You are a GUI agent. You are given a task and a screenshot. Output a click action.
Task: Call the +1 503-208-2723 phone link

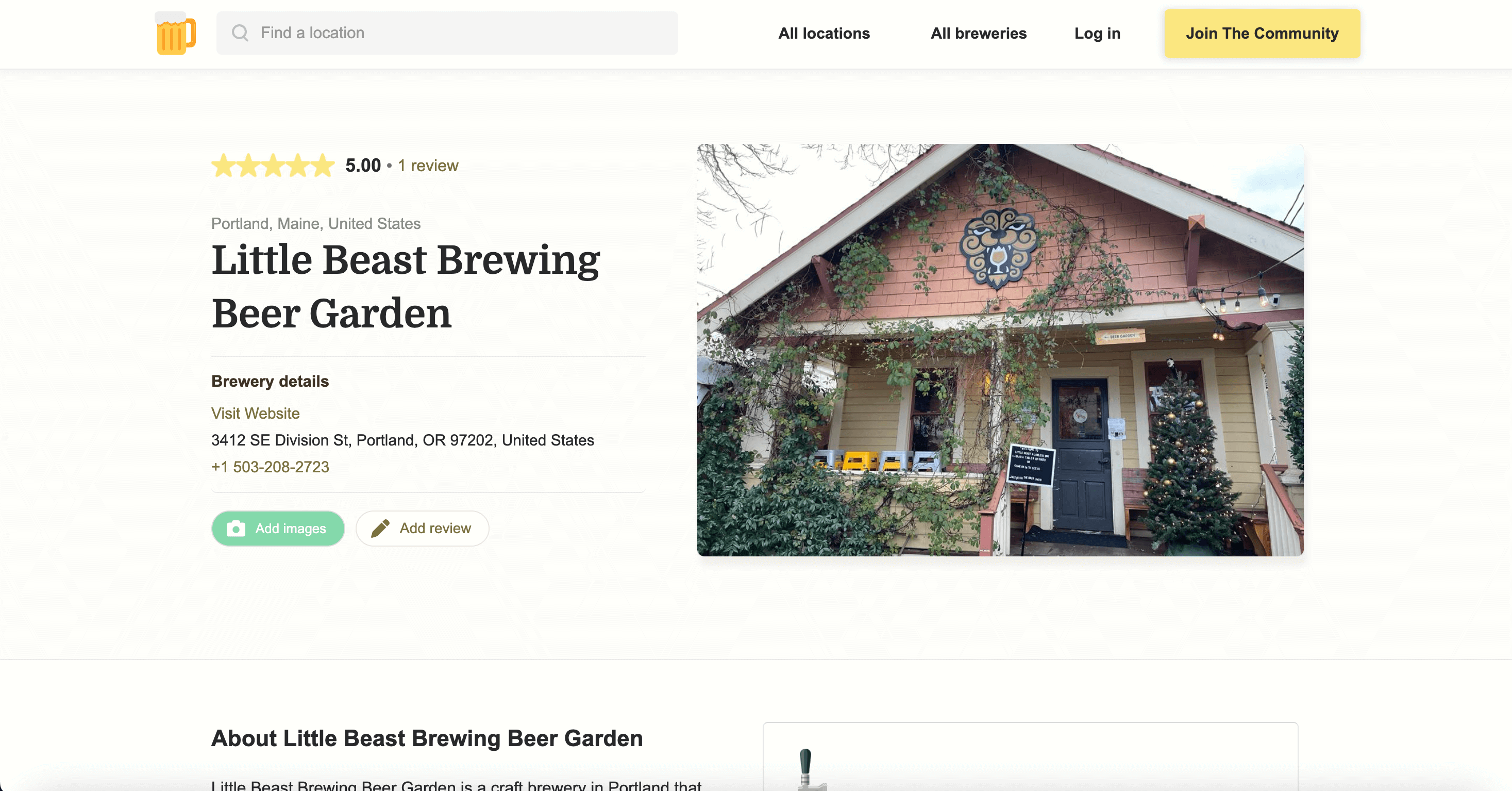point(270,467)
